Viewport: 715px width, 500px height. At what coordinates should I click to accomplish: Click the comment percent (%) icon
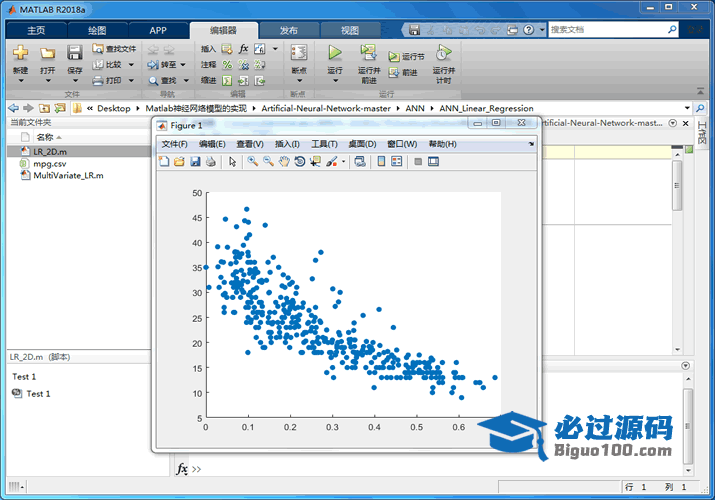pyautogui.click(x=227, y=65)
